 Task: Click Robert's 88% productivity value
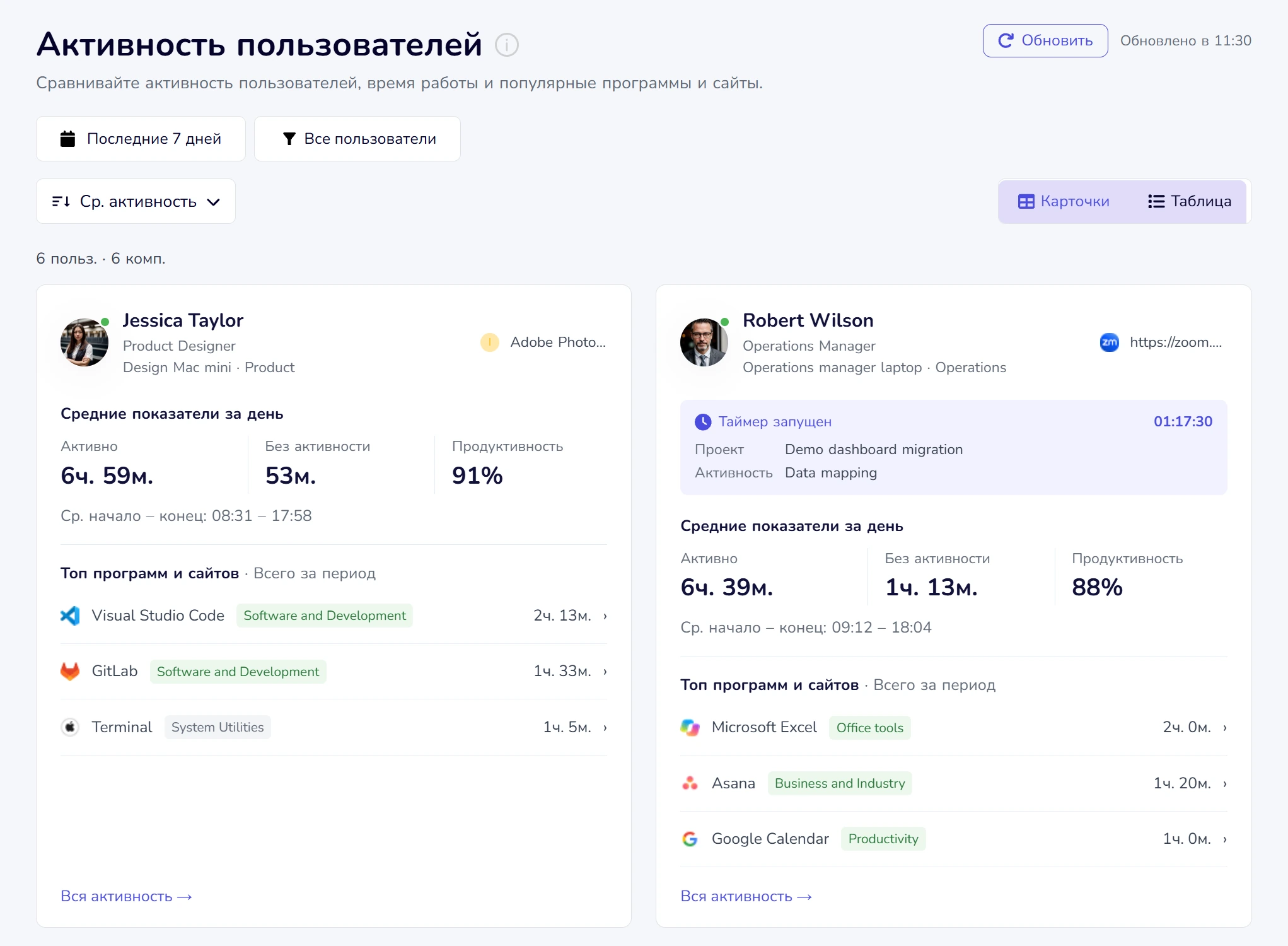click(x=1097, y=587)
